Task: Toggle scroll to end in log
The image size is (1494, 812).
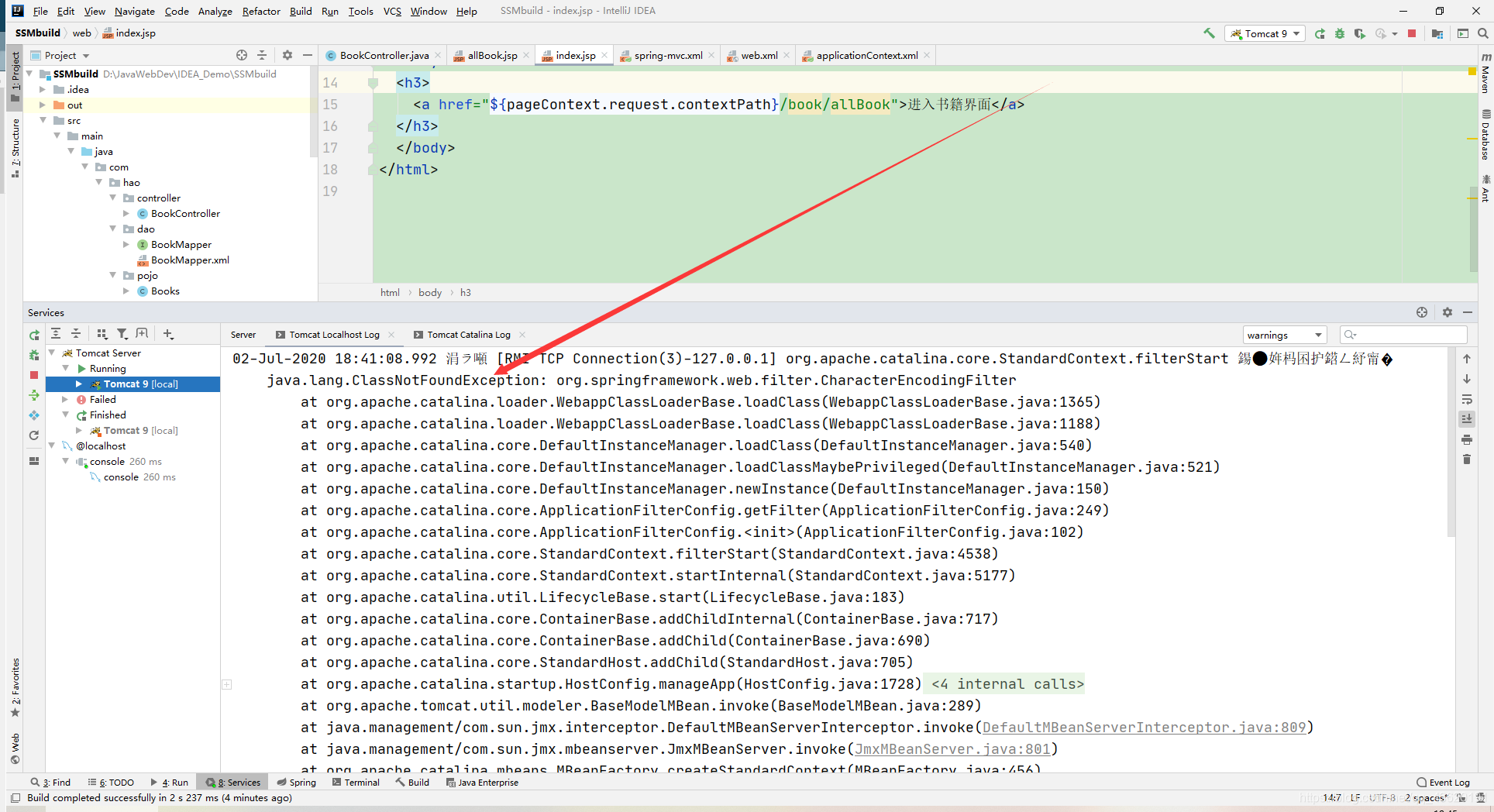Action: [1467, 419]
